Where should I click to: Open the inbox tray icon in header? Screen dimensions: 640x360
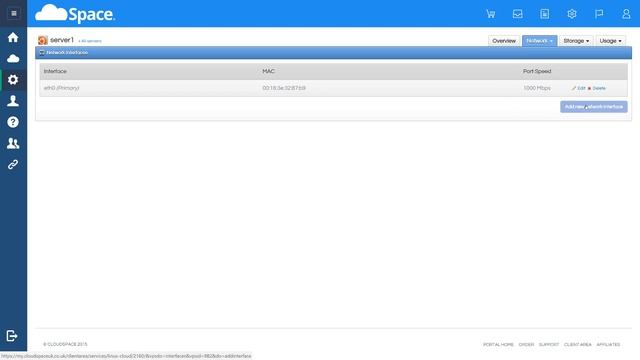518,14
